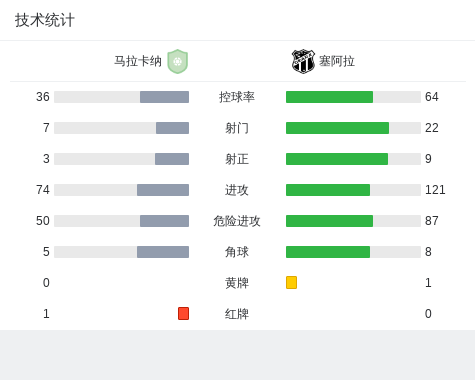This screenshot has width=475, height=380.
Task: Select the 黄牌 stat label
Action: pyautogui.click(x=237, y=283)
